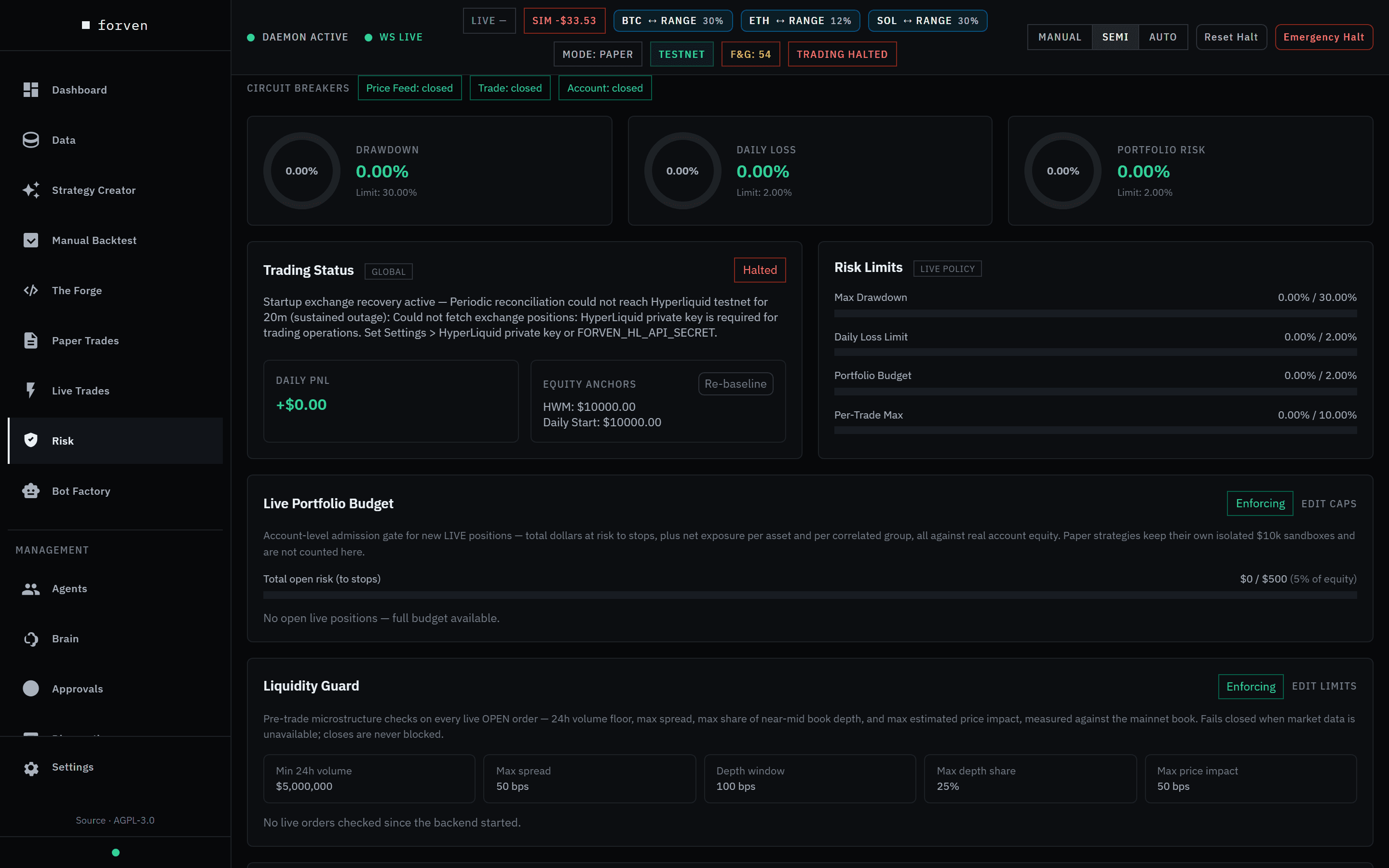Screen dimensions: 1389x868
Task: Open the Approvals management page
Action: tap(115, 688)
